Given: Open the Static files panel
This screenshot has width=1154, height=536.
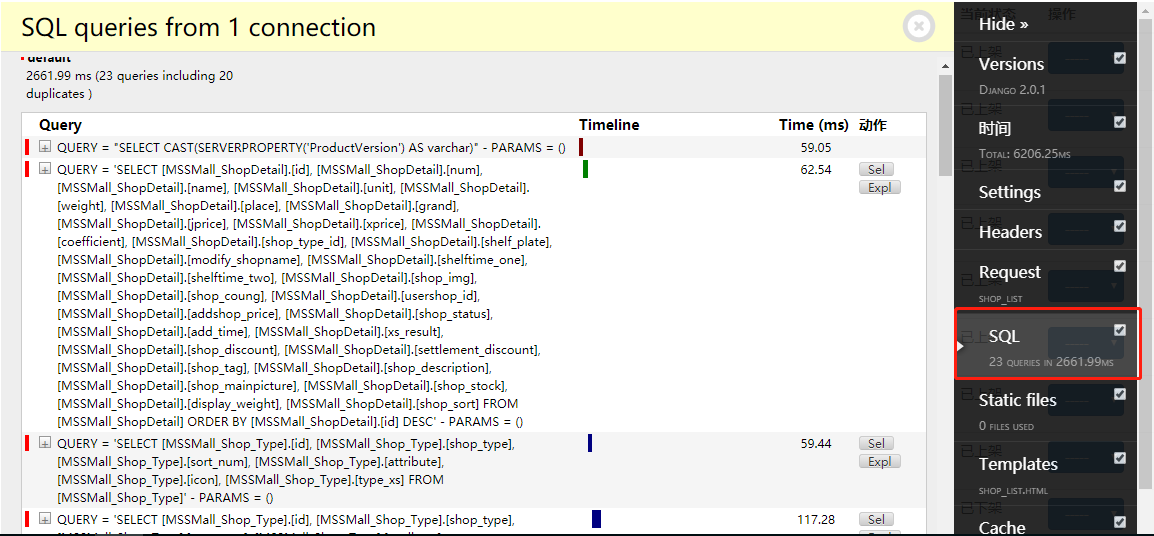Looking at the screenshot, I should tap(1017, 400).
